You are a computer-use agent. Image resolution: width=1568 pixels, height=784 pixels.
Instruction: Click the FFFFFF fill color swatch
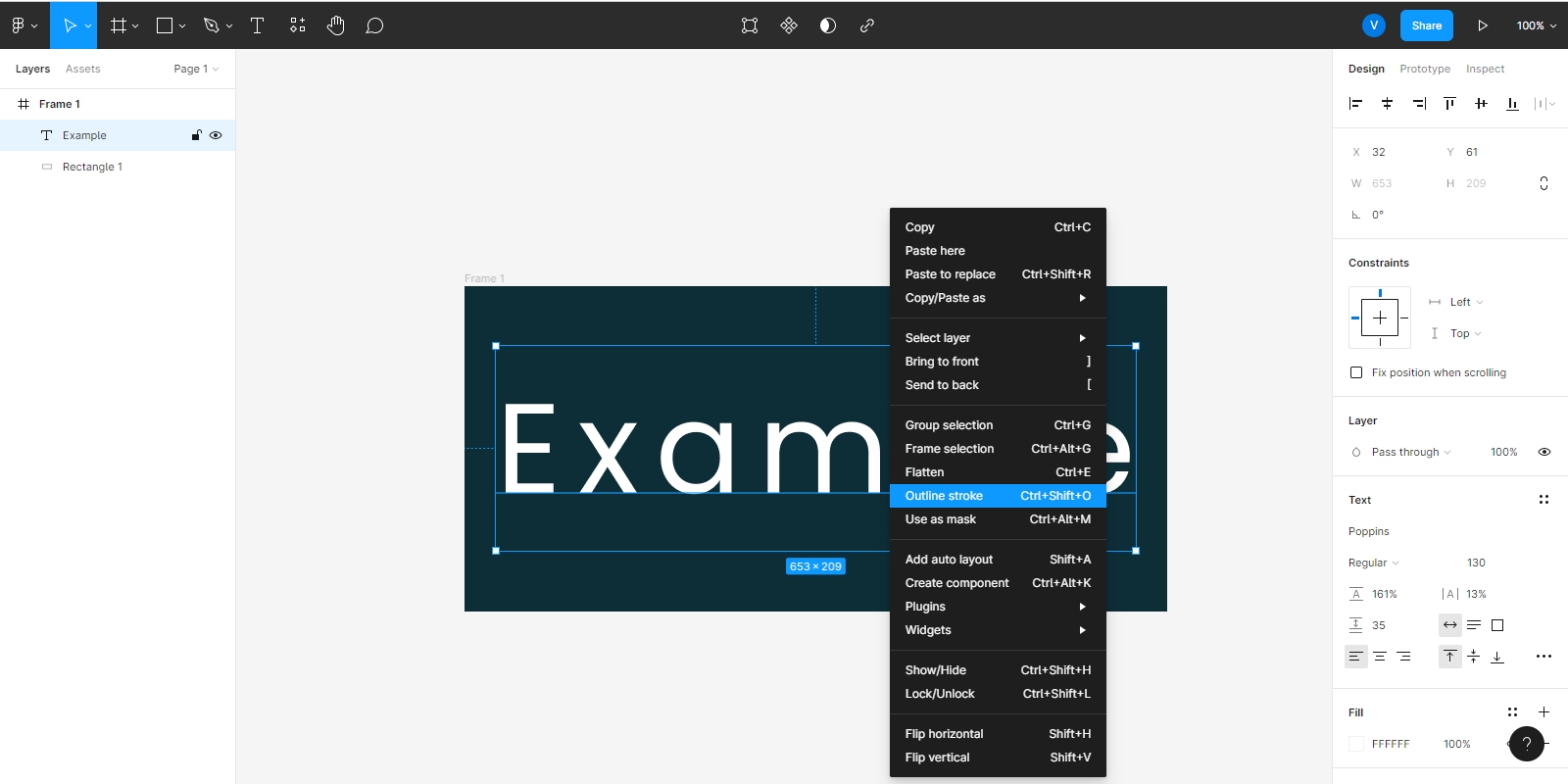(x=1356, y=744)
